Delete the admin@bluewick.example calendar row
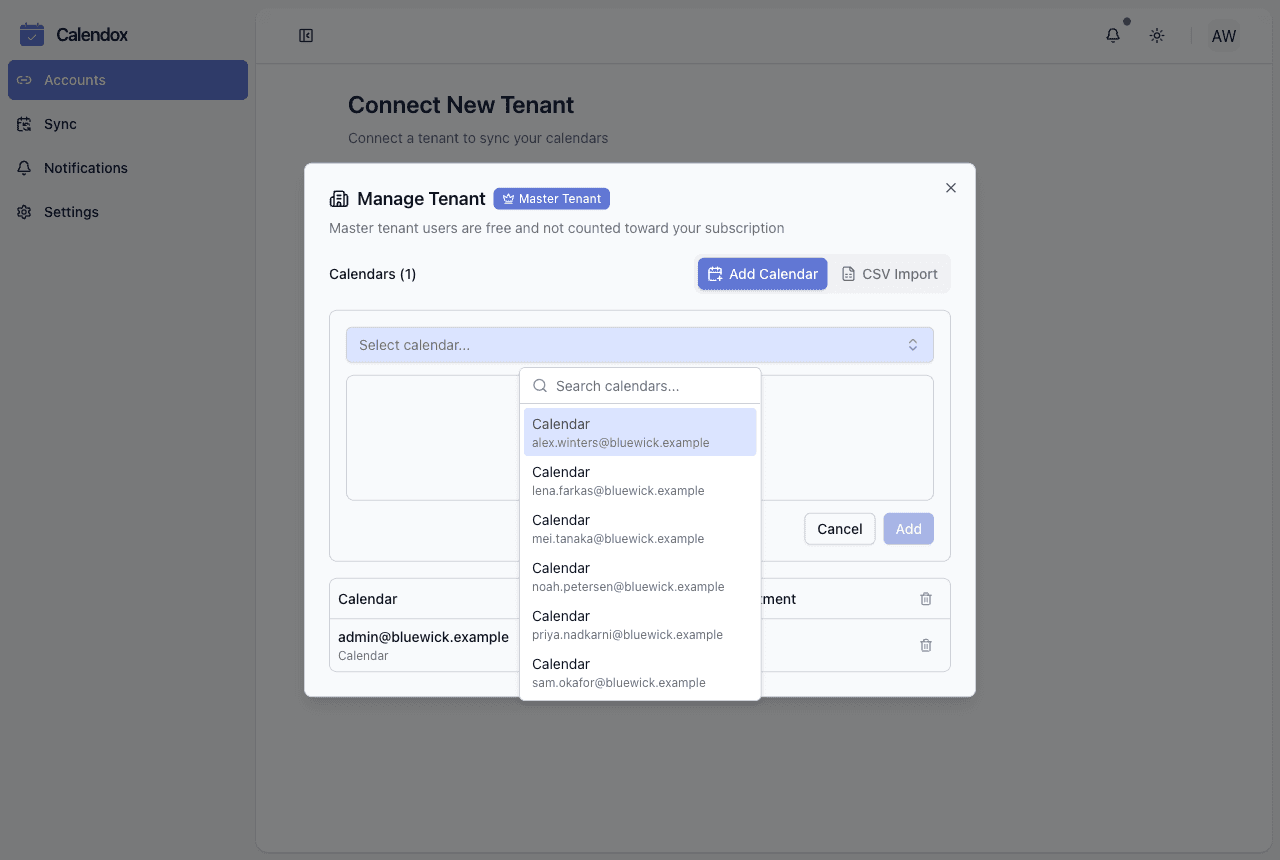 (926, 646)
